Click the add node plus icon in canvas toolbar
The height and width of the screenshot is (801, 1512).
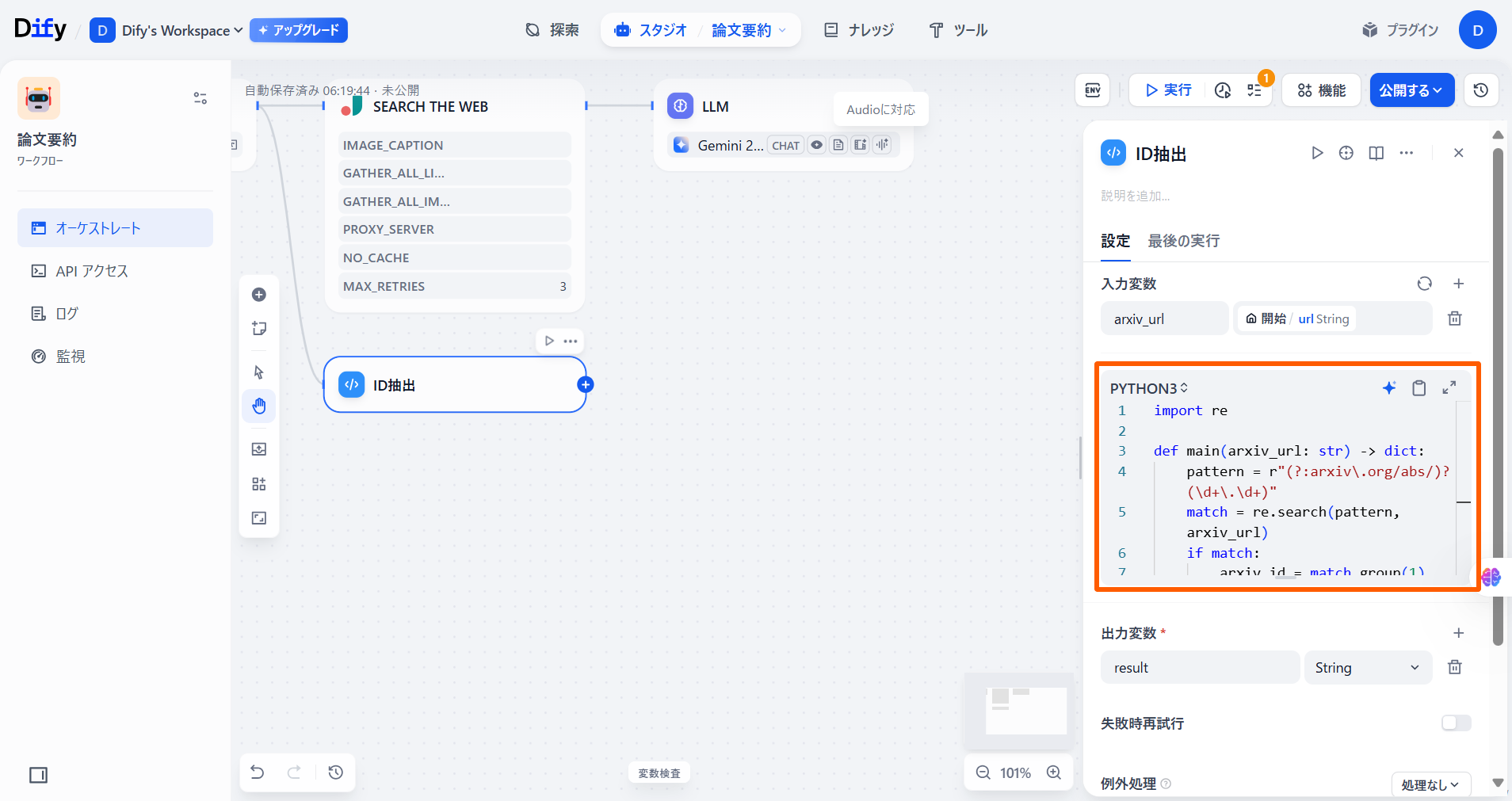(259, 295)
